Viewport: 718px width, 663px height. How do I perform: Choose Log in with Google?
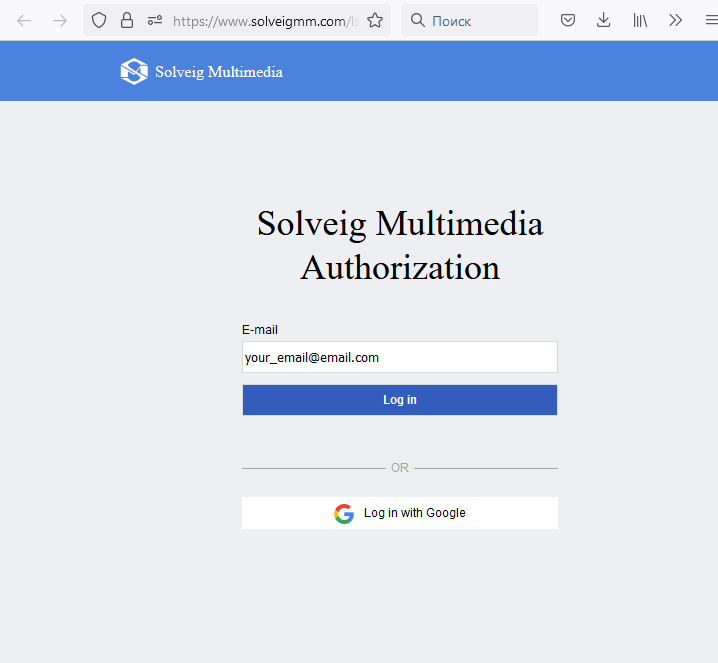pos(400,513)
